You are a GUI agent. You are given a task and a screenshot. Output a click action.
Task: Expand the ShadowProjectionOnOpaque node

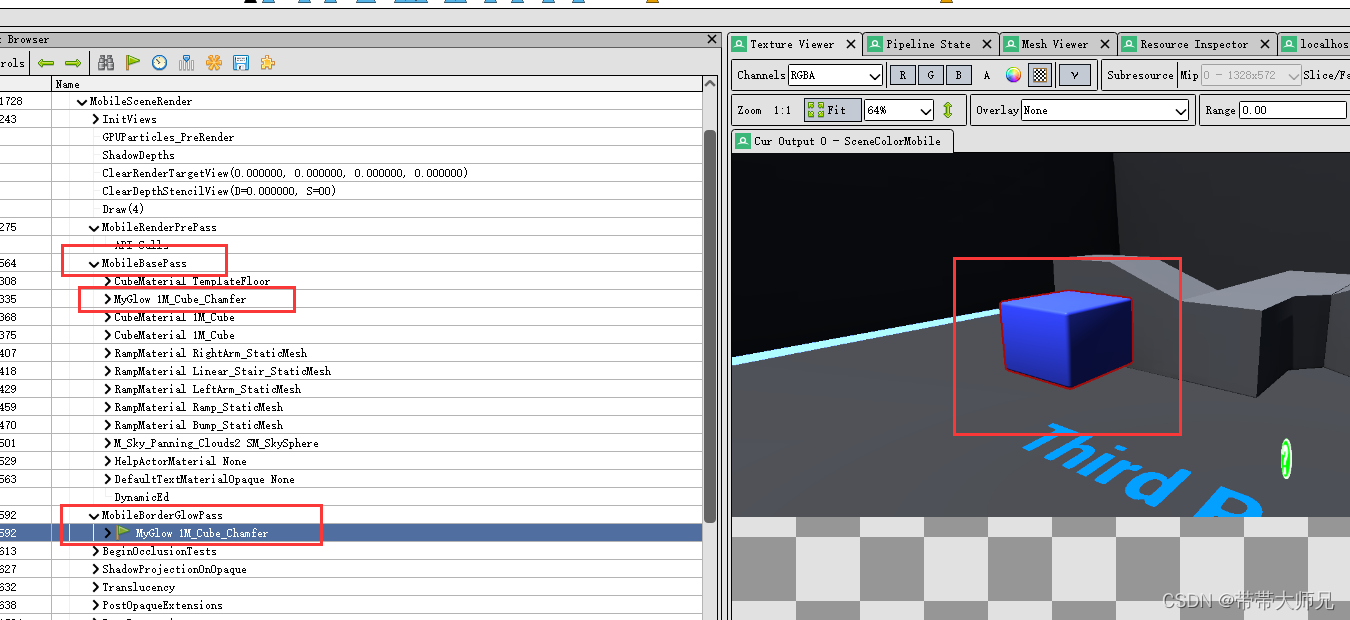click(95, 569)
